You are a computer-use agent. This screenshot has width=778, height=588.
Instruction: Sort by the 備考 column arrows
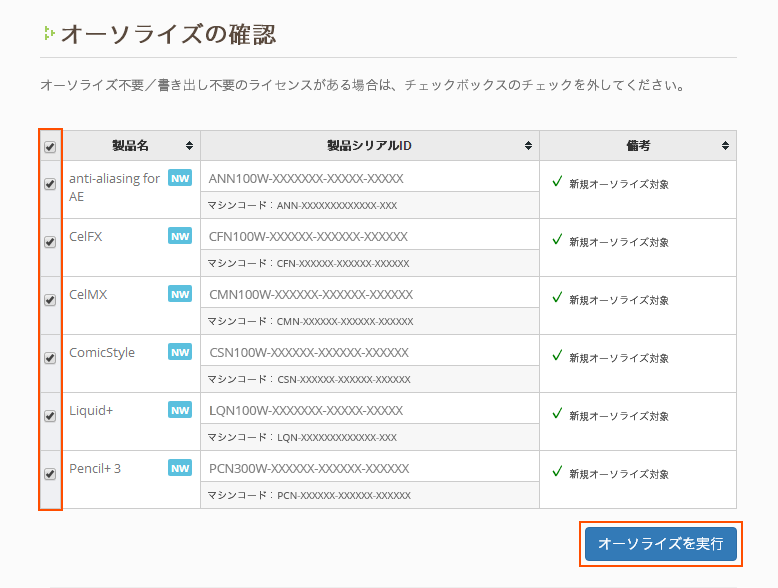tap(725, 145)
